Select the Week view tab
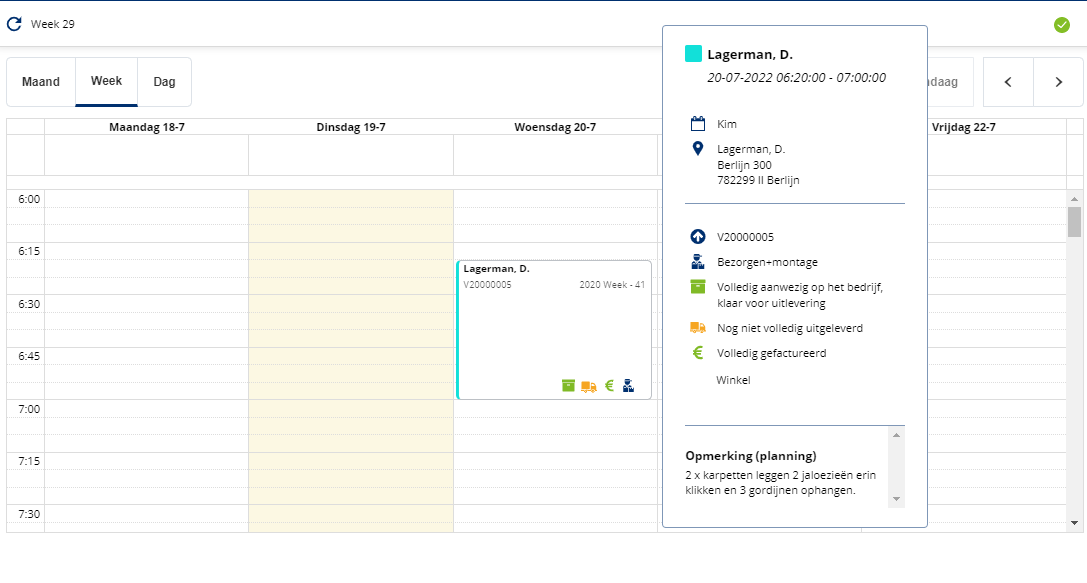 pos(106,82)
